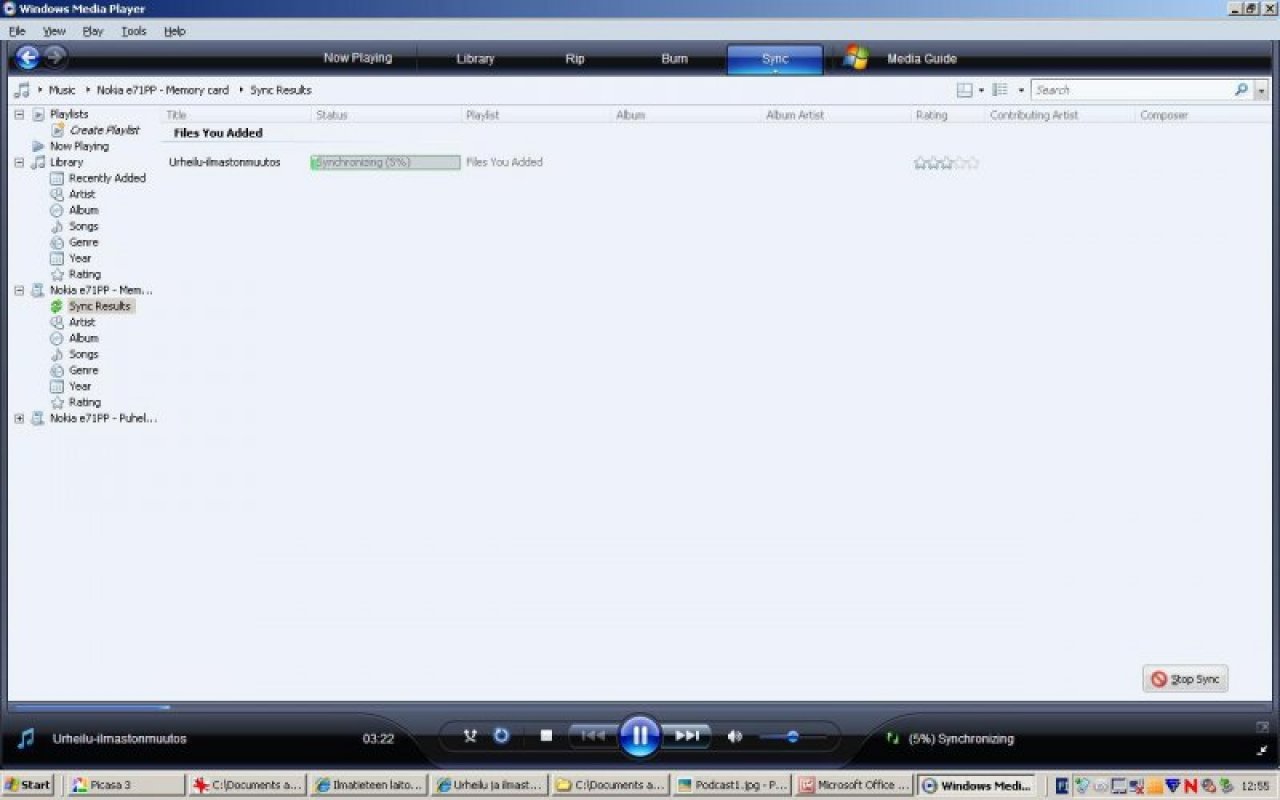
Task: Select Sync Results under Nokia memory card
Action: [99, 306]
